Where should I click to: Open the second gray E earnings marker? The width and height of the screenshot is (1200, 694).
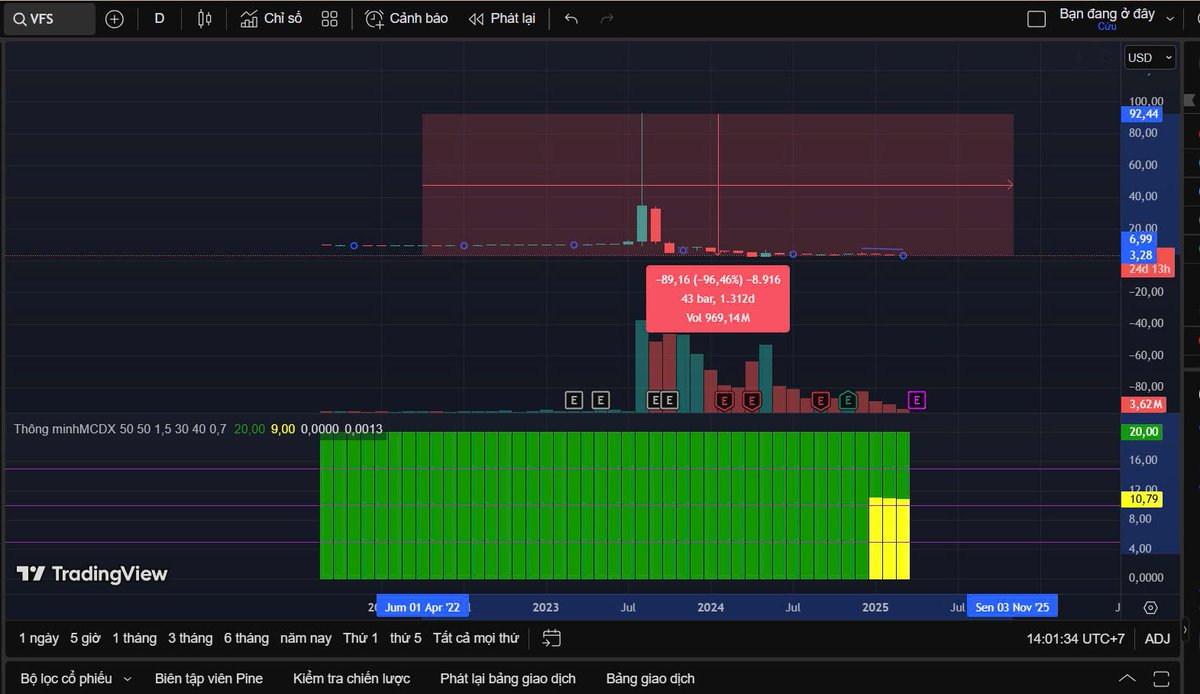pyautogui.click(x=600, y=400)
